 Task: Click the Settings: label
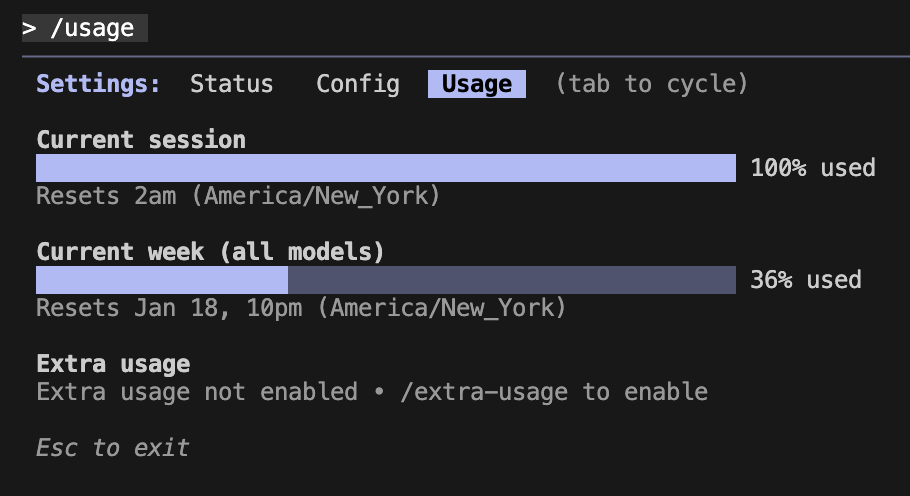98,84
